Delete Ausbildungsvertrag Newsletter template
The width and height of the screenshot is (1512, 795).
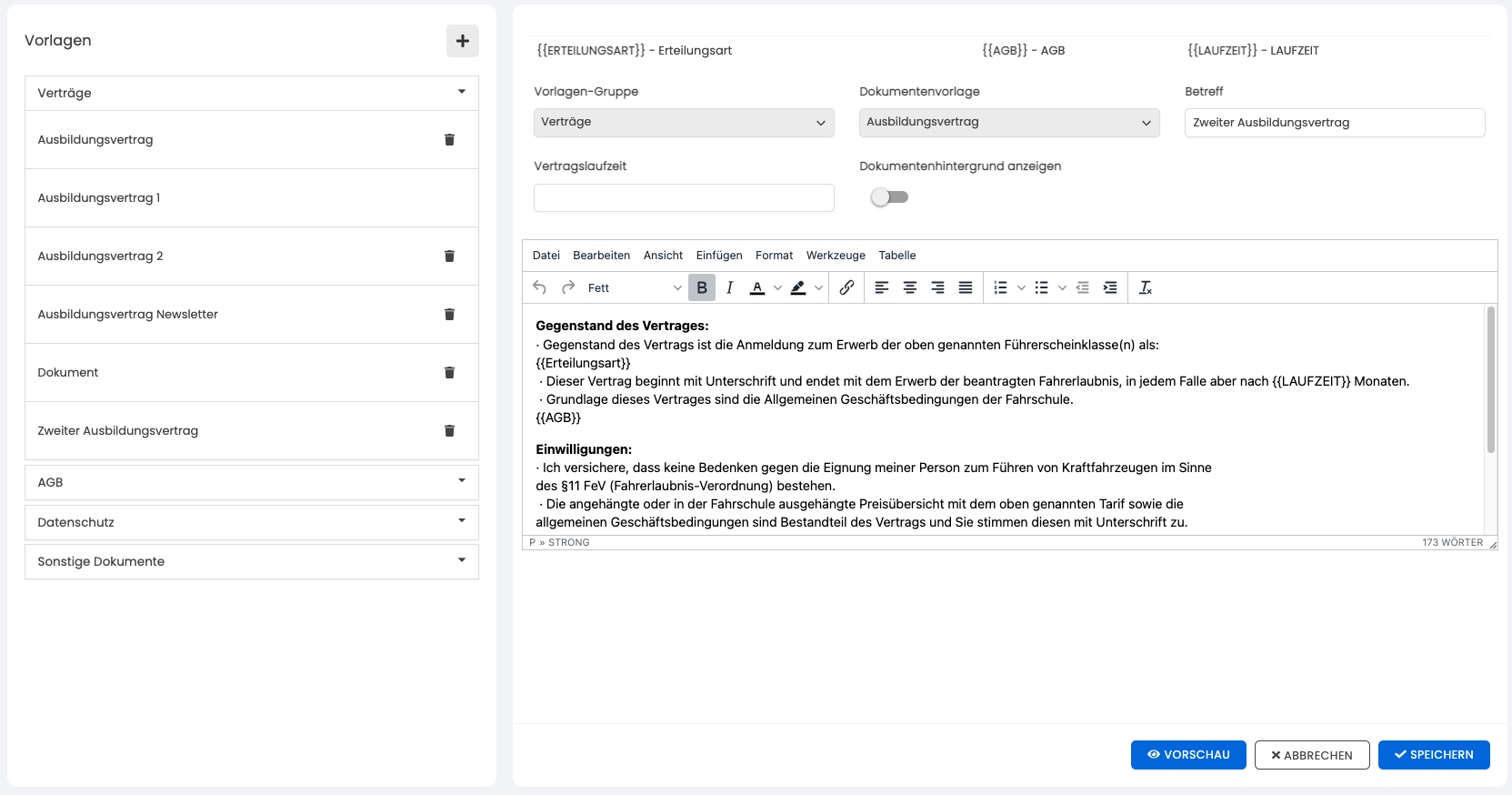tap(449, 315)
